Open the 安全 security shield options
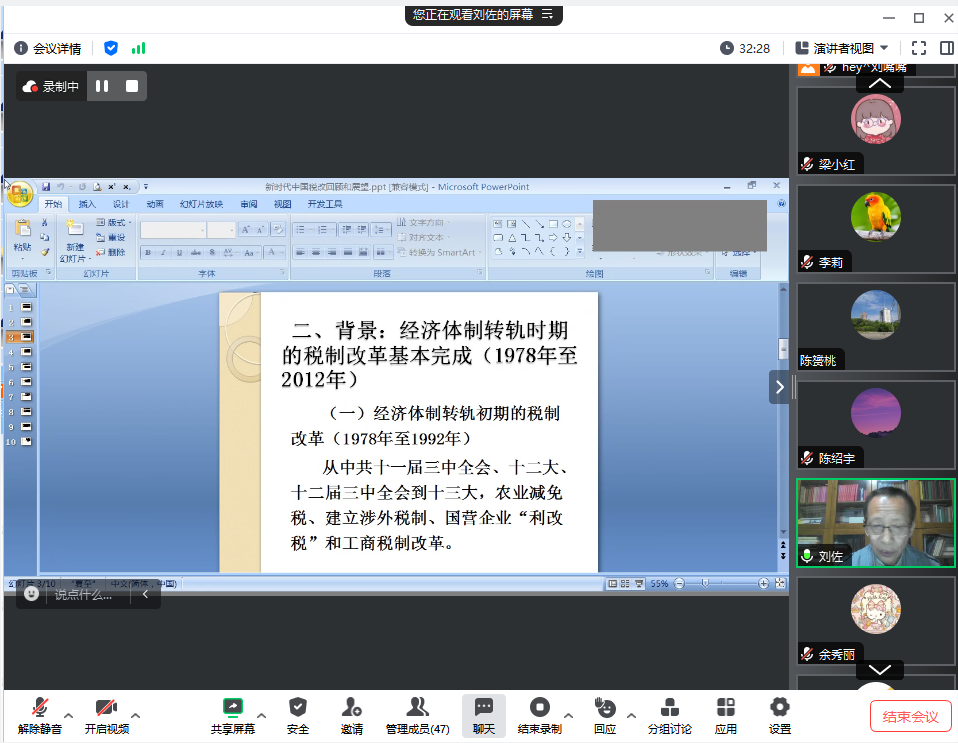The image size is (958, 743). (x=297, y=715)
